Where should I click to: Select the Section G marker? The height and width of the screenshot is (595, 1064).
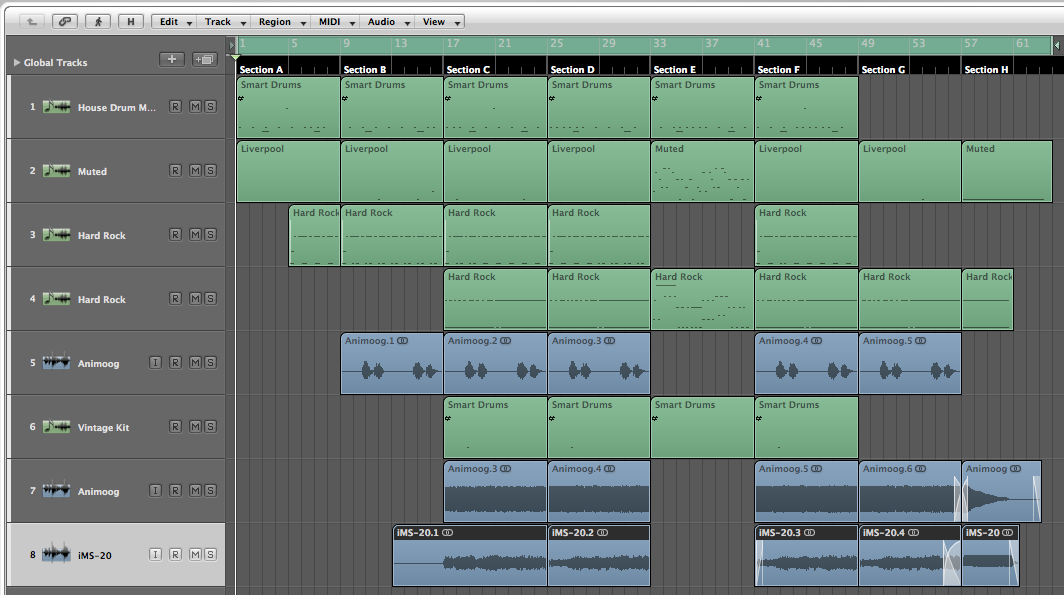(x=883, y=70)
